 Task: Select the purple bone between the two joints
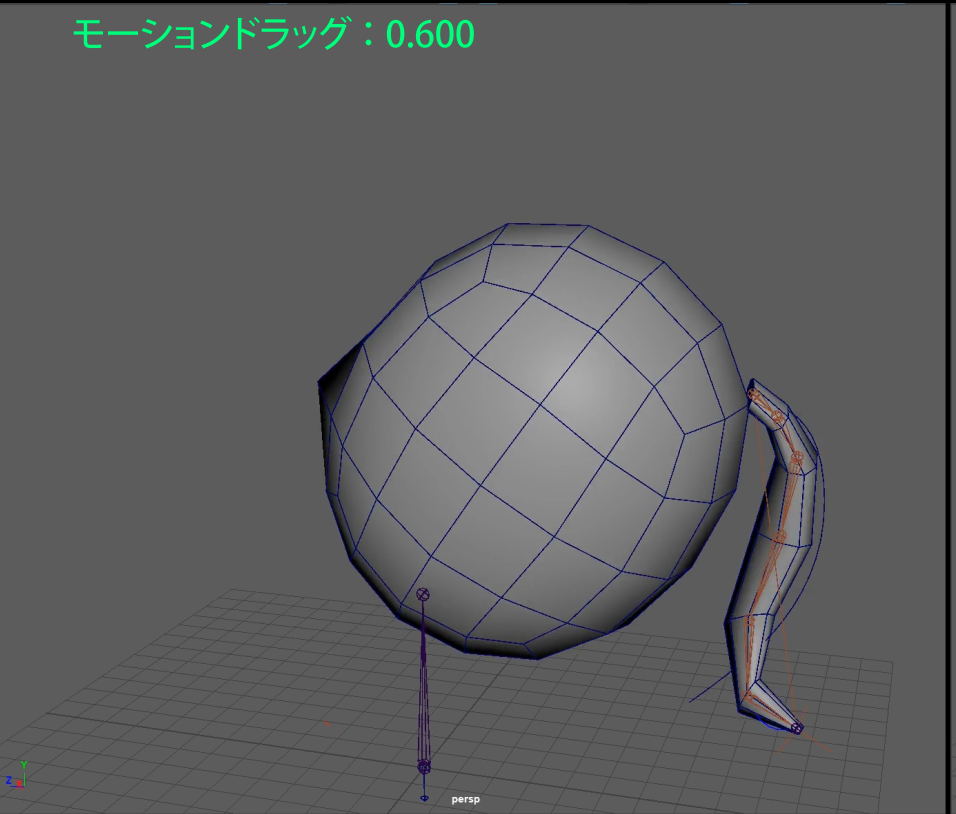423,680
